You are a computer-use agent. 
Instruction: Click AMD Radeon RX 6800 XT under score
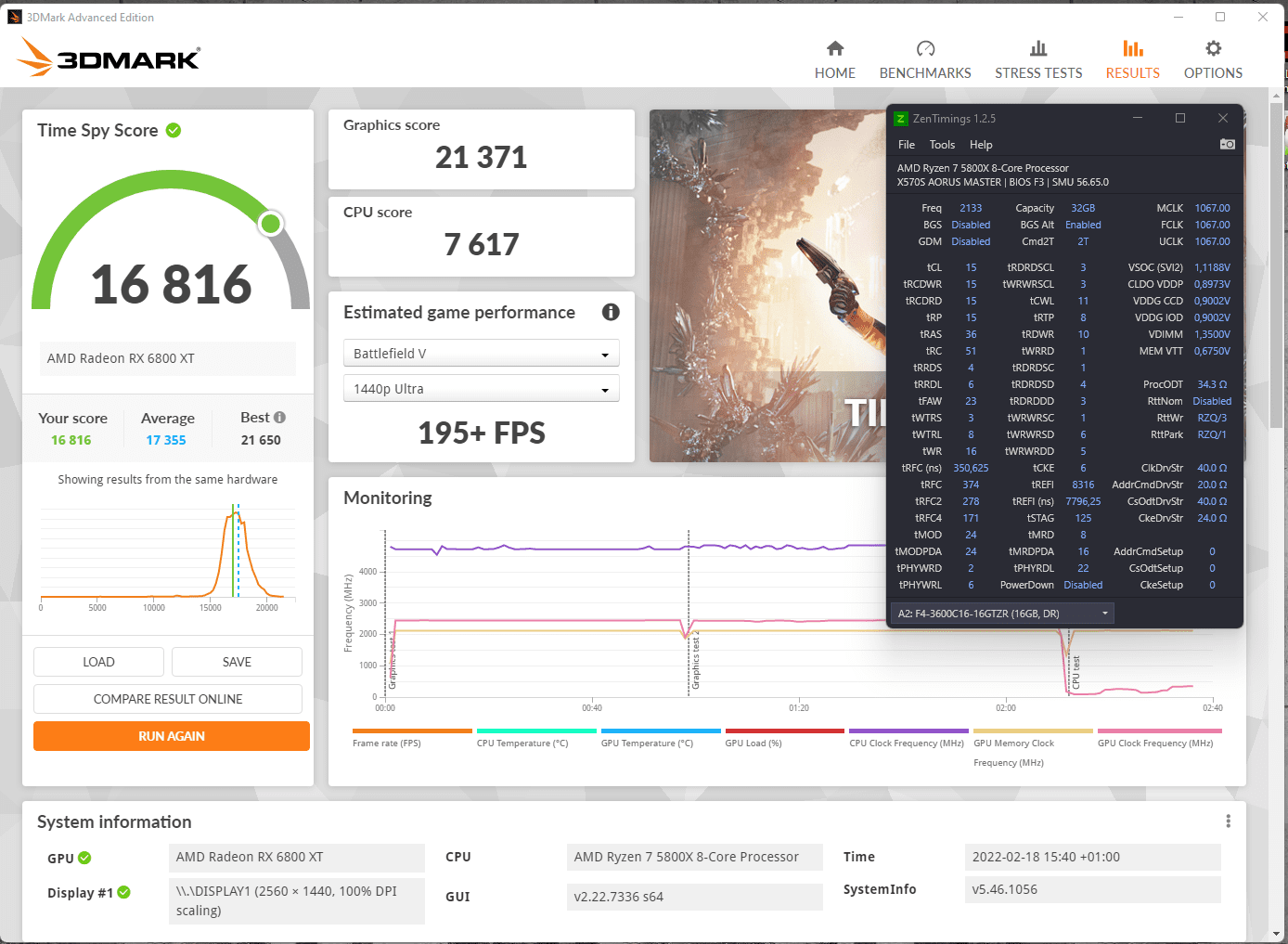(168, 358)
